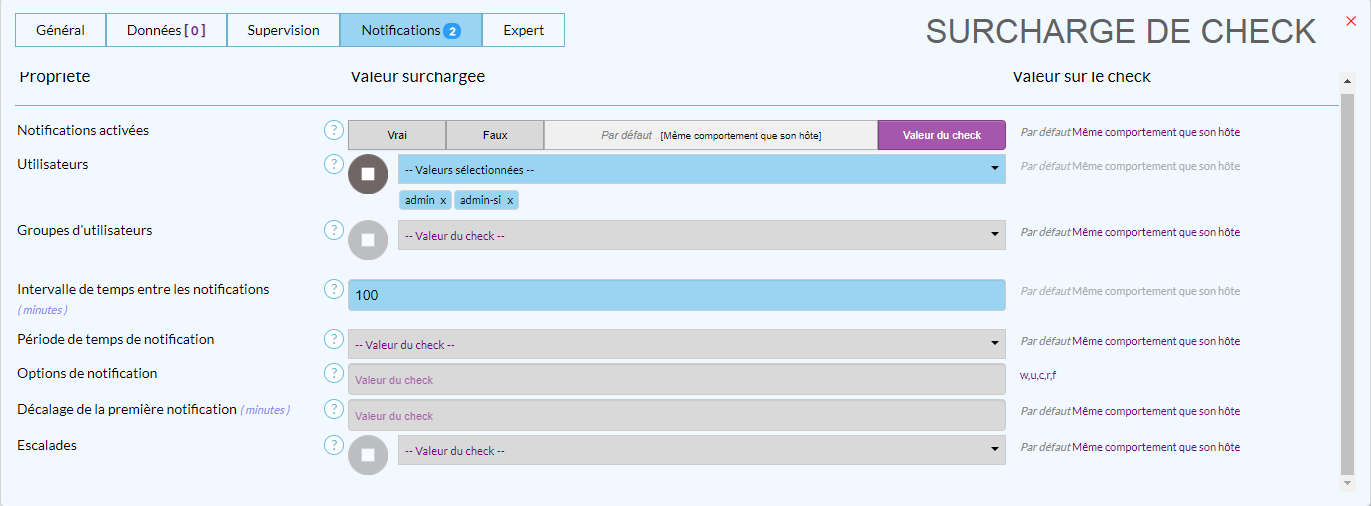Click the notification interval field showing 100
Screen dimensions: 1371x506
coord(676,295)
